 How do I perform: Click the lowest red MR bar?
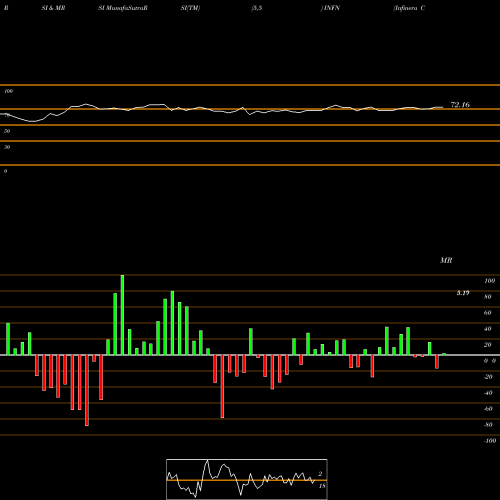87,390
